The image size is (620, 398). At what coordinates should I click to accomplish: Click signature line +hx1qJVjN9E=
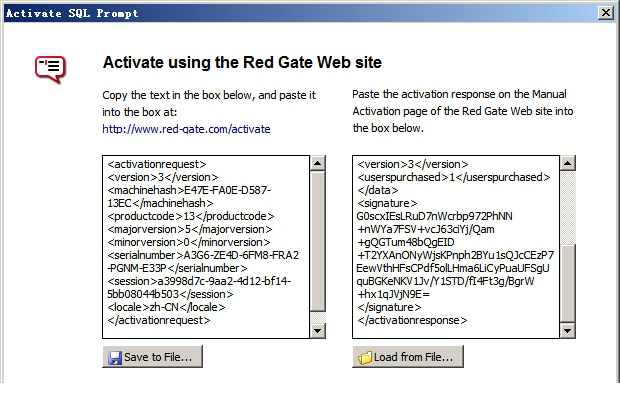393,294
